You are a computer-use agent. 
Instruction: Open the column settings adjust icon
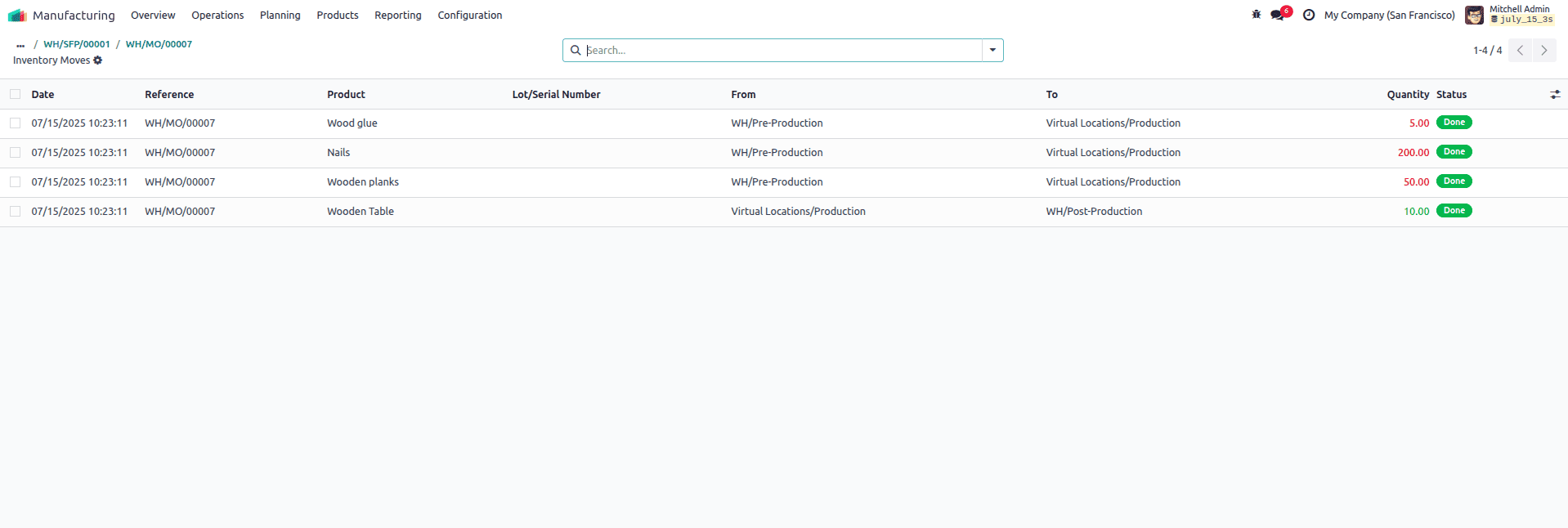click(x=1555, y=95)
